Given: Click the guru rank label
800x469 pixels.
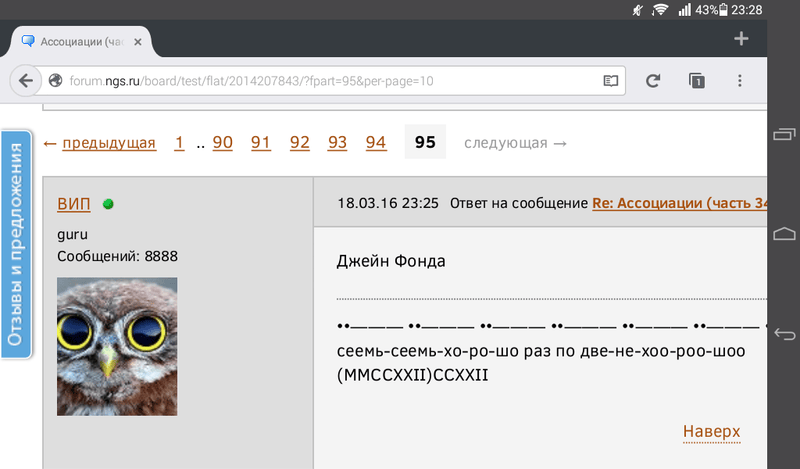Looking at the screenshot, I should pyautogui.click(x=72, y=235).
